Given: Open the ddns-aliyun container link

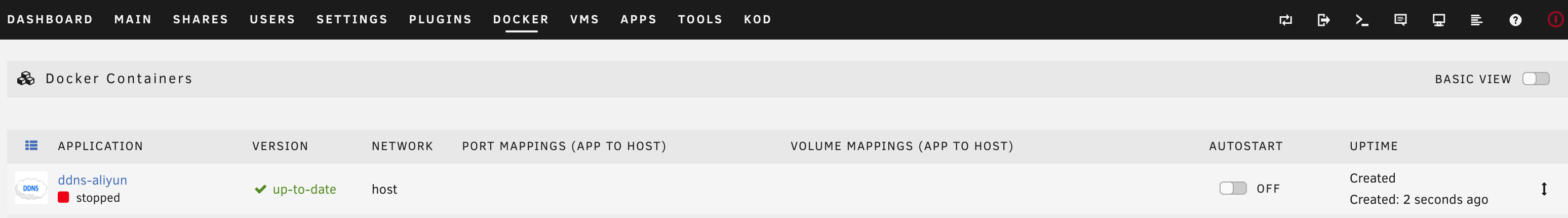Looking at the screenshot, I should pyautogui.click(x=93, y=180).
